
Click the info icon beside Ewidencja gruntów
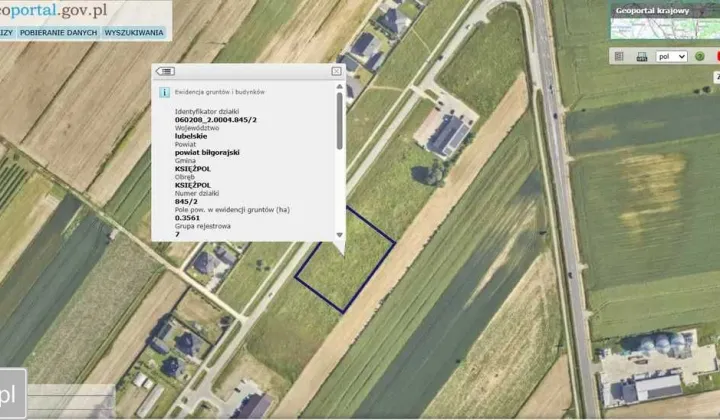(164, 92)
